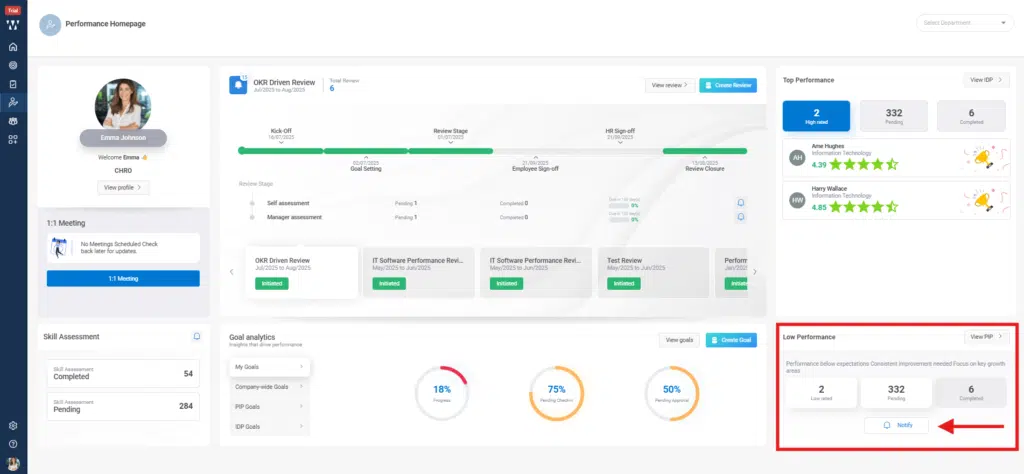Select the IDP Goals tab
The height and width of the screenshot is (474, 1024).
tap(269, 426)
